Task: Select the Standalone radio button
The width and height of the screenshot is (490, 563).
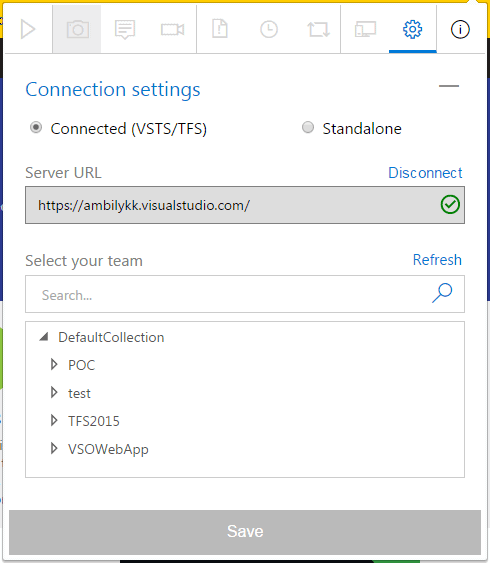Action: [308, 127]
